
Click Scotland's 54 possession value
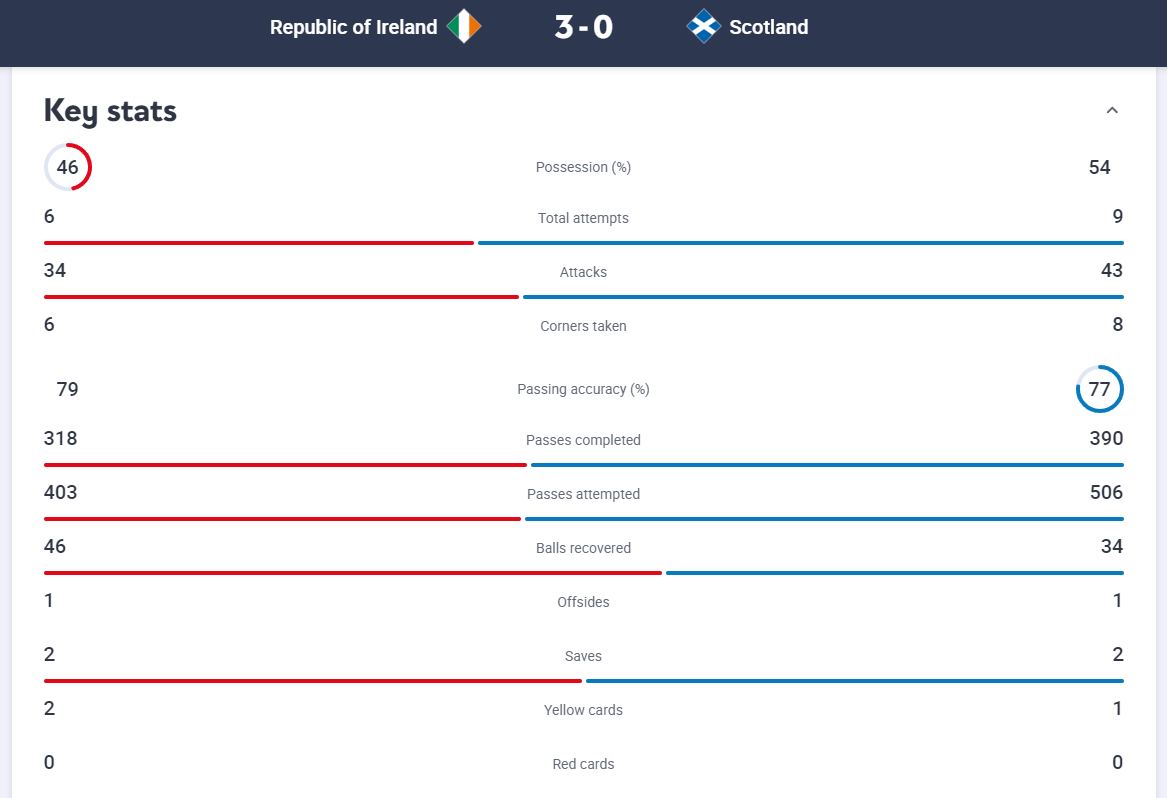(1099, 167)
